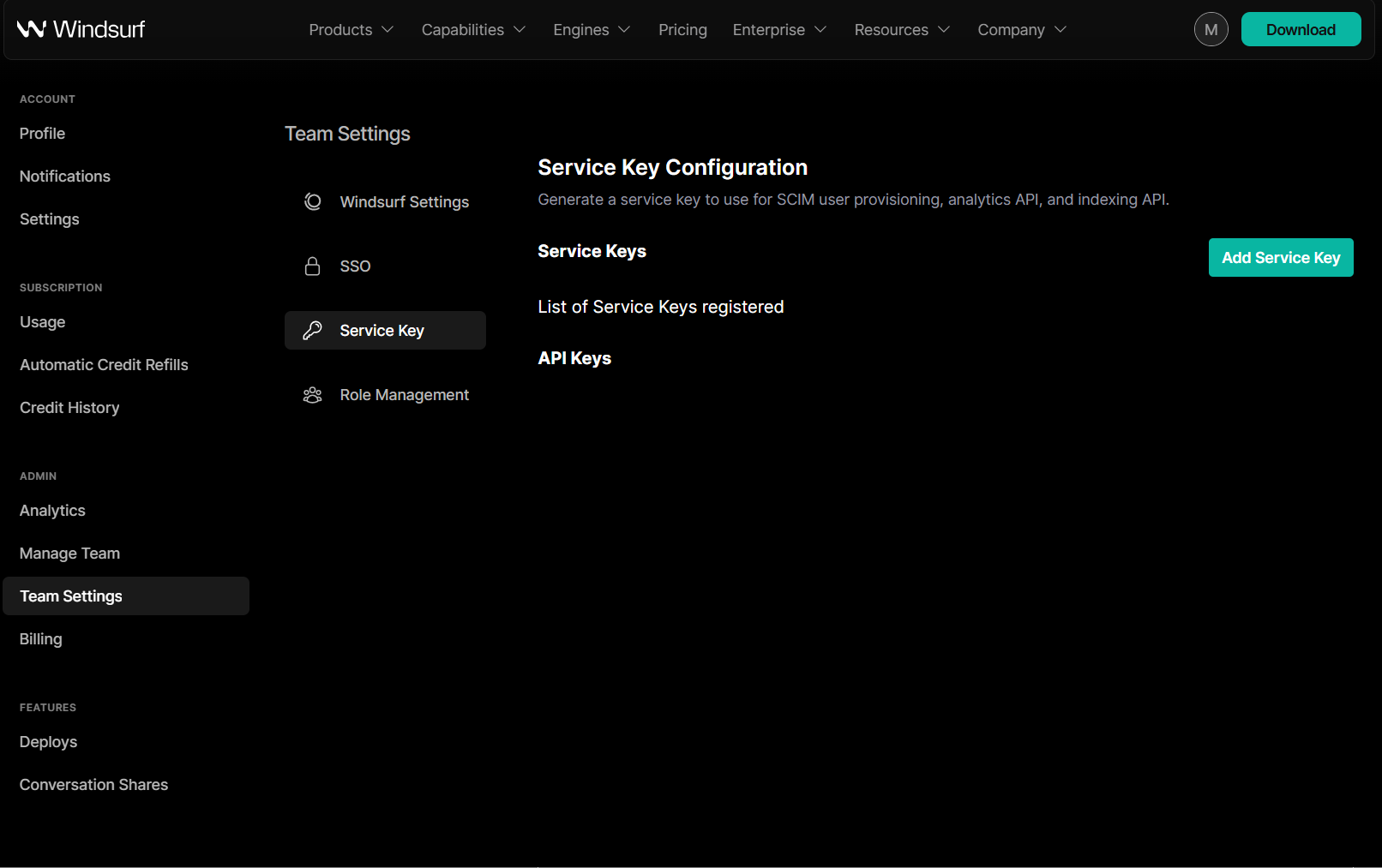
Task: Expand the Enterprise dropdown chevron
Action: [x=820, y=29]
